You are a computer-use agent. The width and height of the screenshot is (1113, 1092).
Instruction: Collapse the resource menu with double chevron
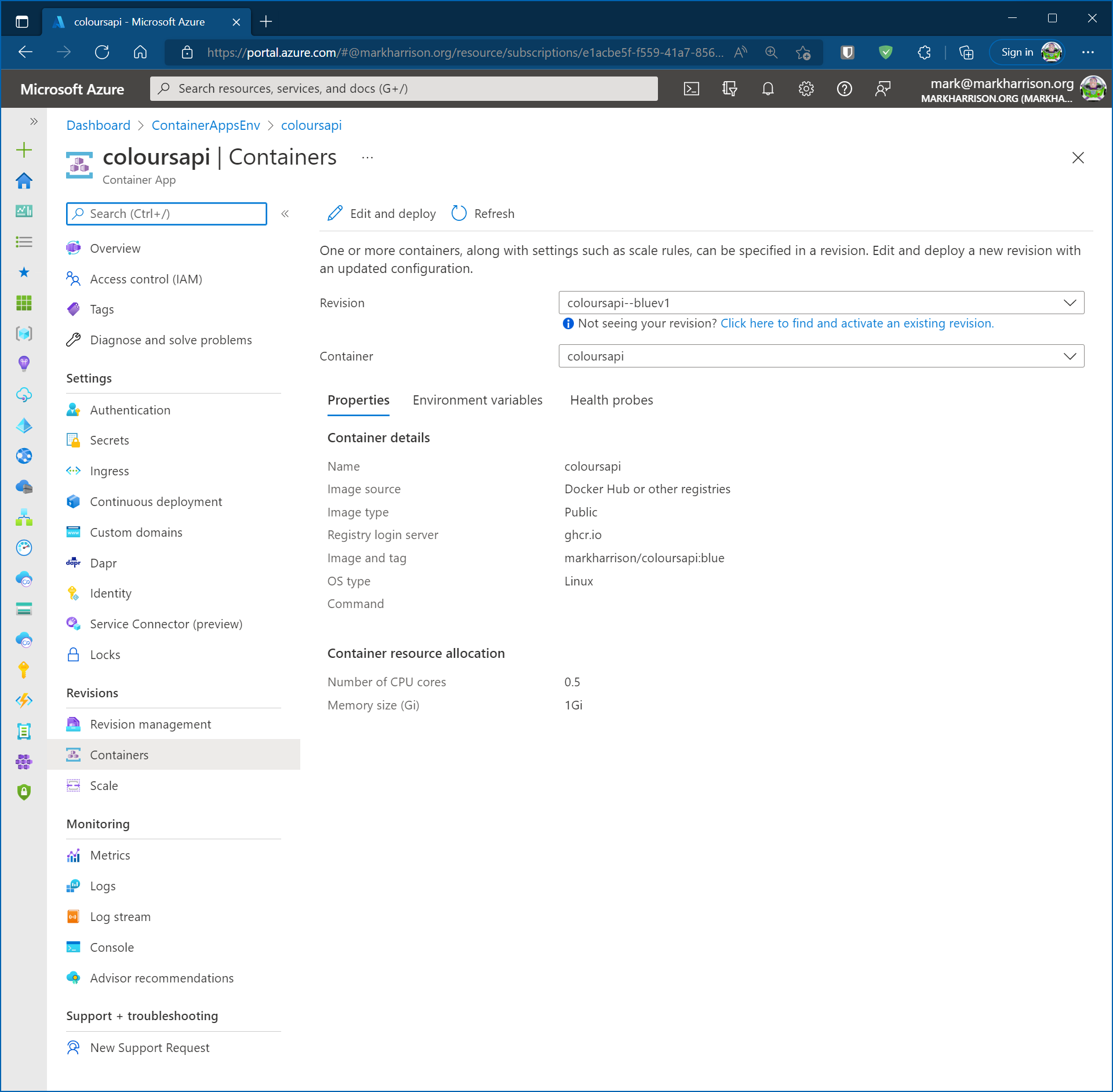click(x=285, y=214)
